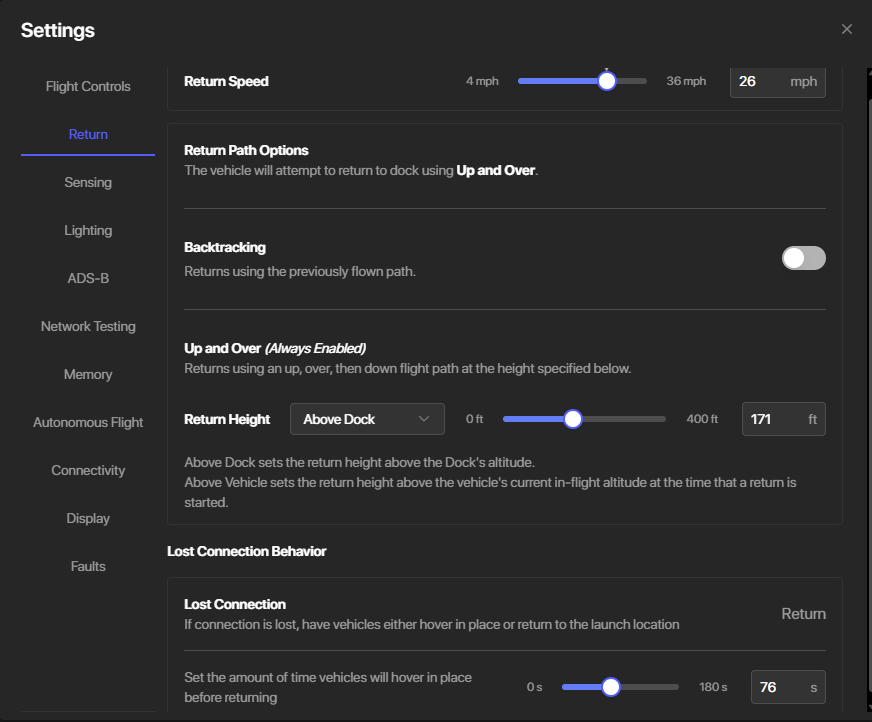Click the Up and Over (Always Enabled) label
This screenshot has width=872, height=722.
click(275, 348)
